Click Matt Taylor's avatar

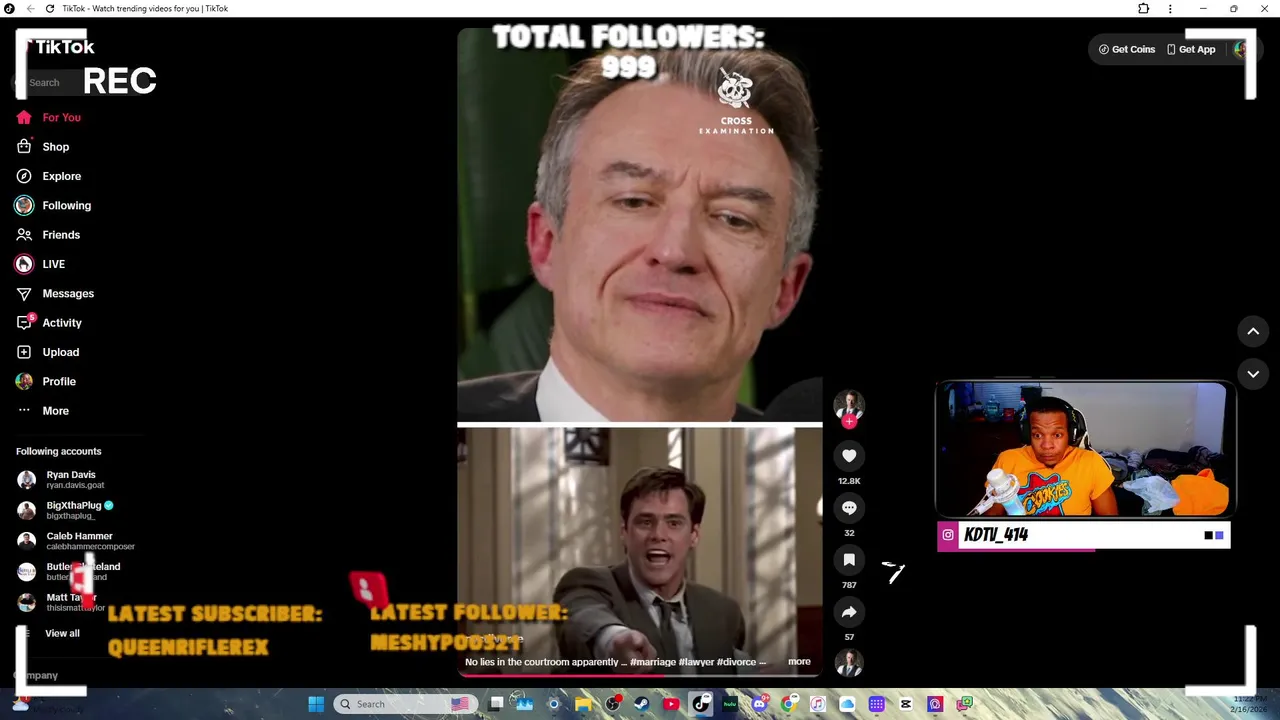[x=27, y=602]
